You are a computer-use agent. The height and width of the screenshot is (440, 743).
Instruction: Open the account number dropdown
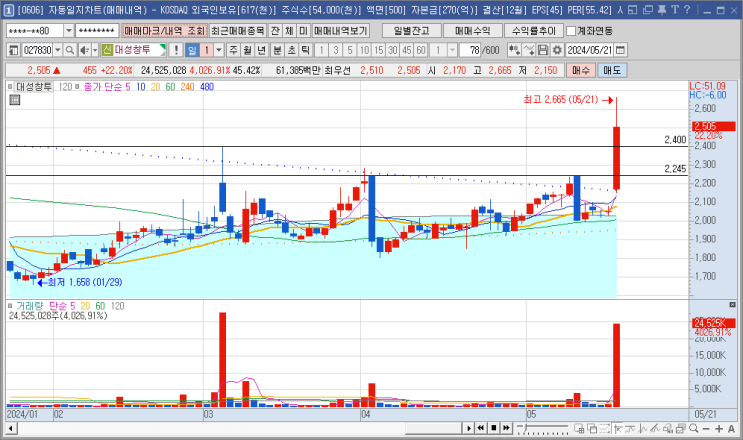(x=69, y=31)
